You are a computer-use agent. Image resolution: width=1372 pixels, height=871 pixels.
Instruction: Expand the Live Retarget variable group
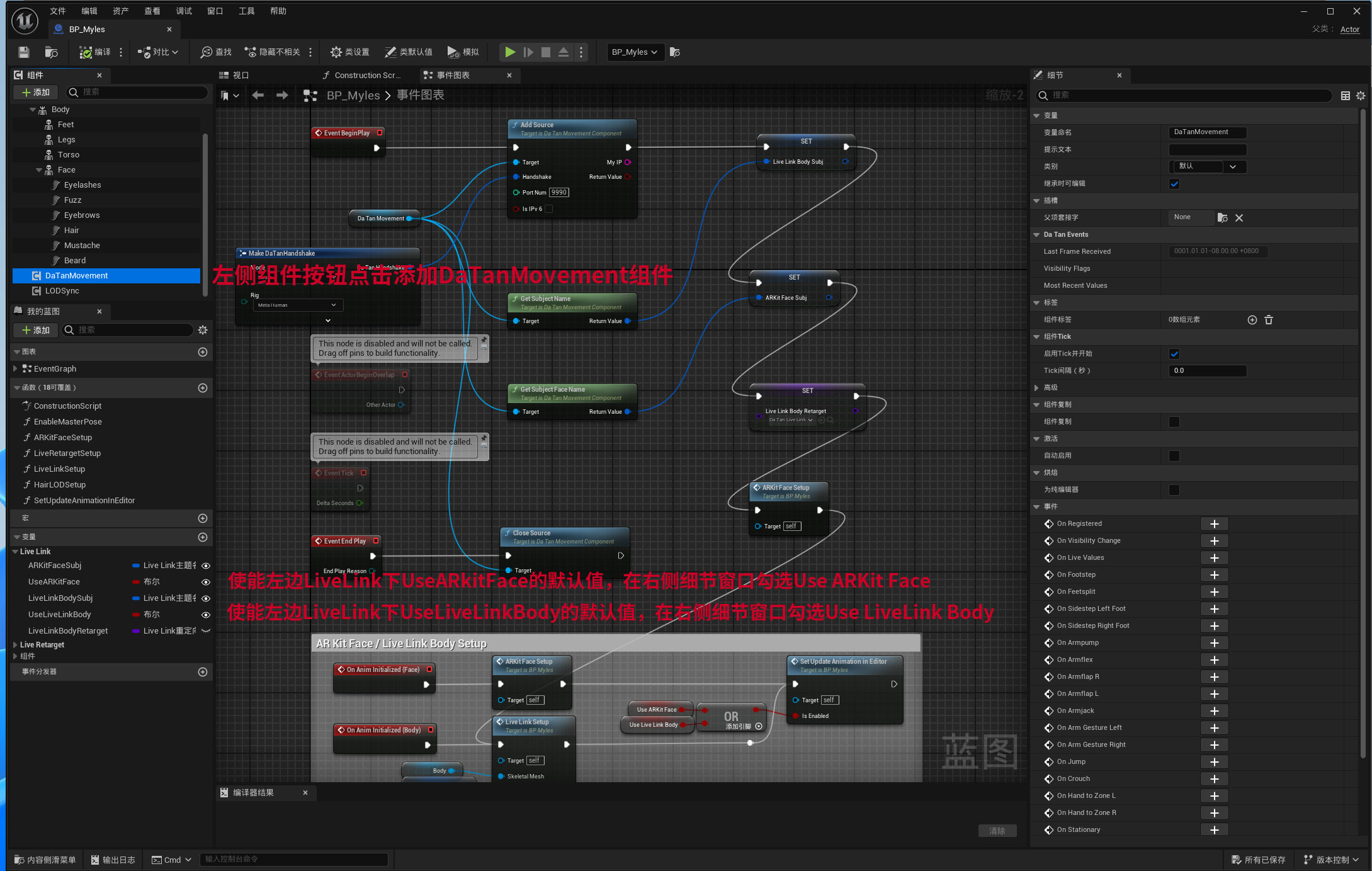click(16, 645)
